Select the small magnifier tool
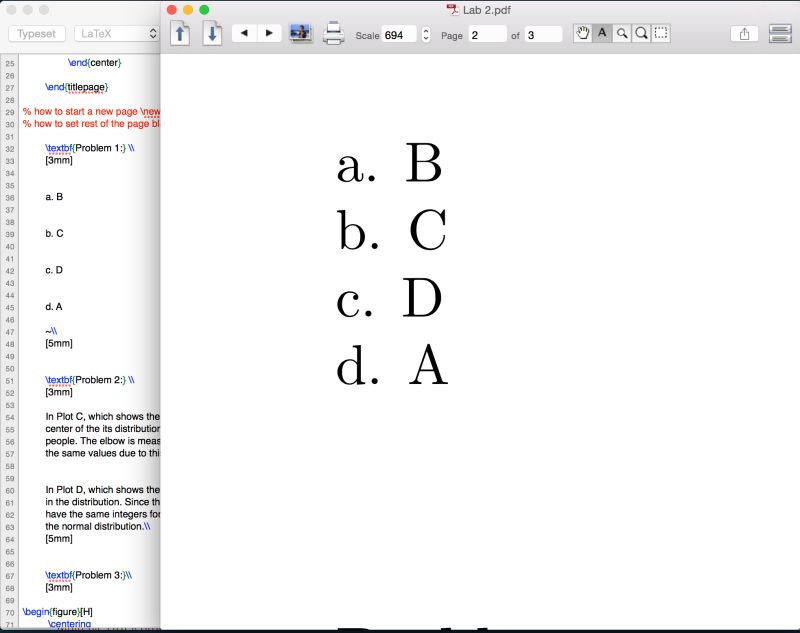Viewport: 800px width, 633px height. click(x=621, y=34)
